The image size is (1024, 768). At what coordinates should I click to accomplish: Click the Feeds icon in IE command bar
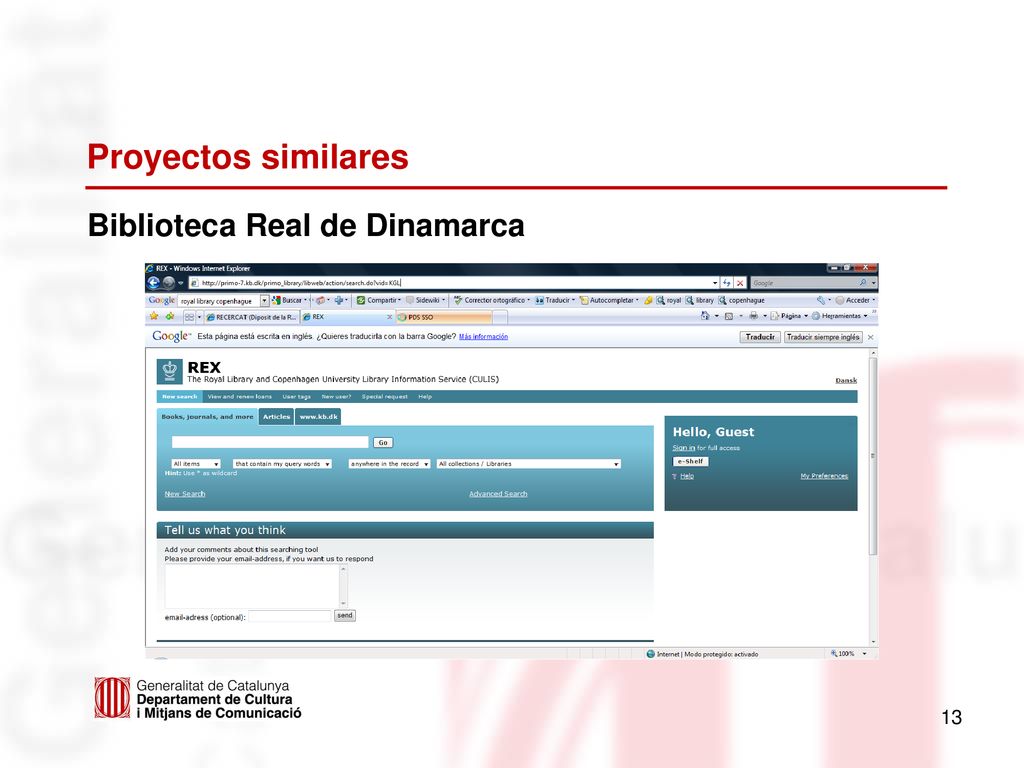click(x=729, y=316)
